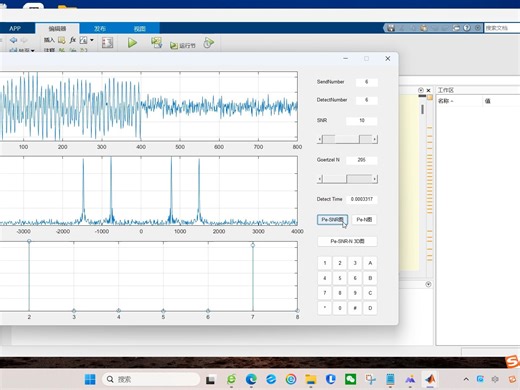
Task: Click the fx insert function icon
Action: [73, 40]
